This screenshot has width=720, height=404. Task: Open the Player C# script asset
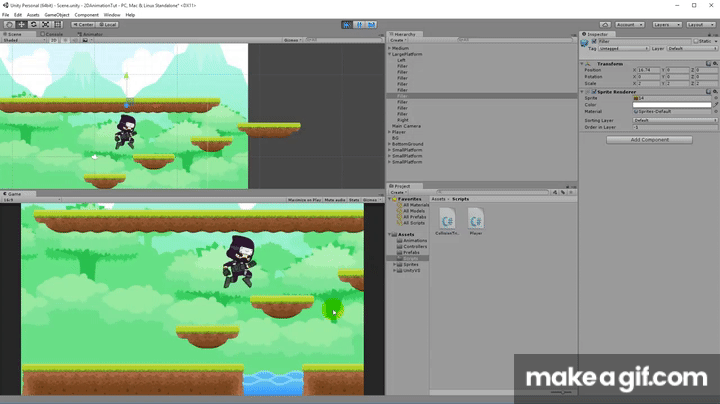(476, 221)
